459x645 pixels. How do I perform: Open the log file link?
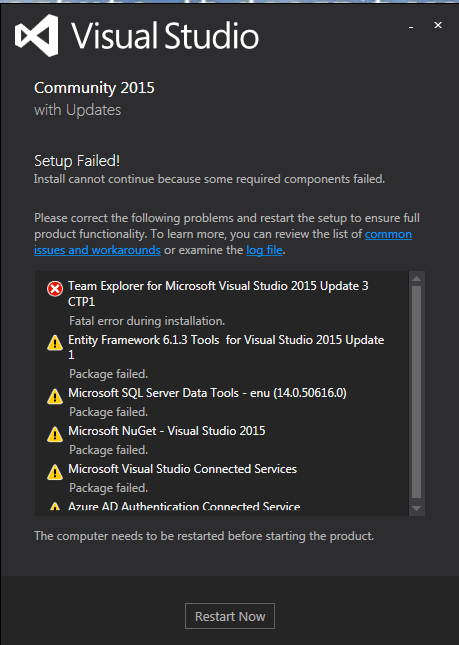264,250
